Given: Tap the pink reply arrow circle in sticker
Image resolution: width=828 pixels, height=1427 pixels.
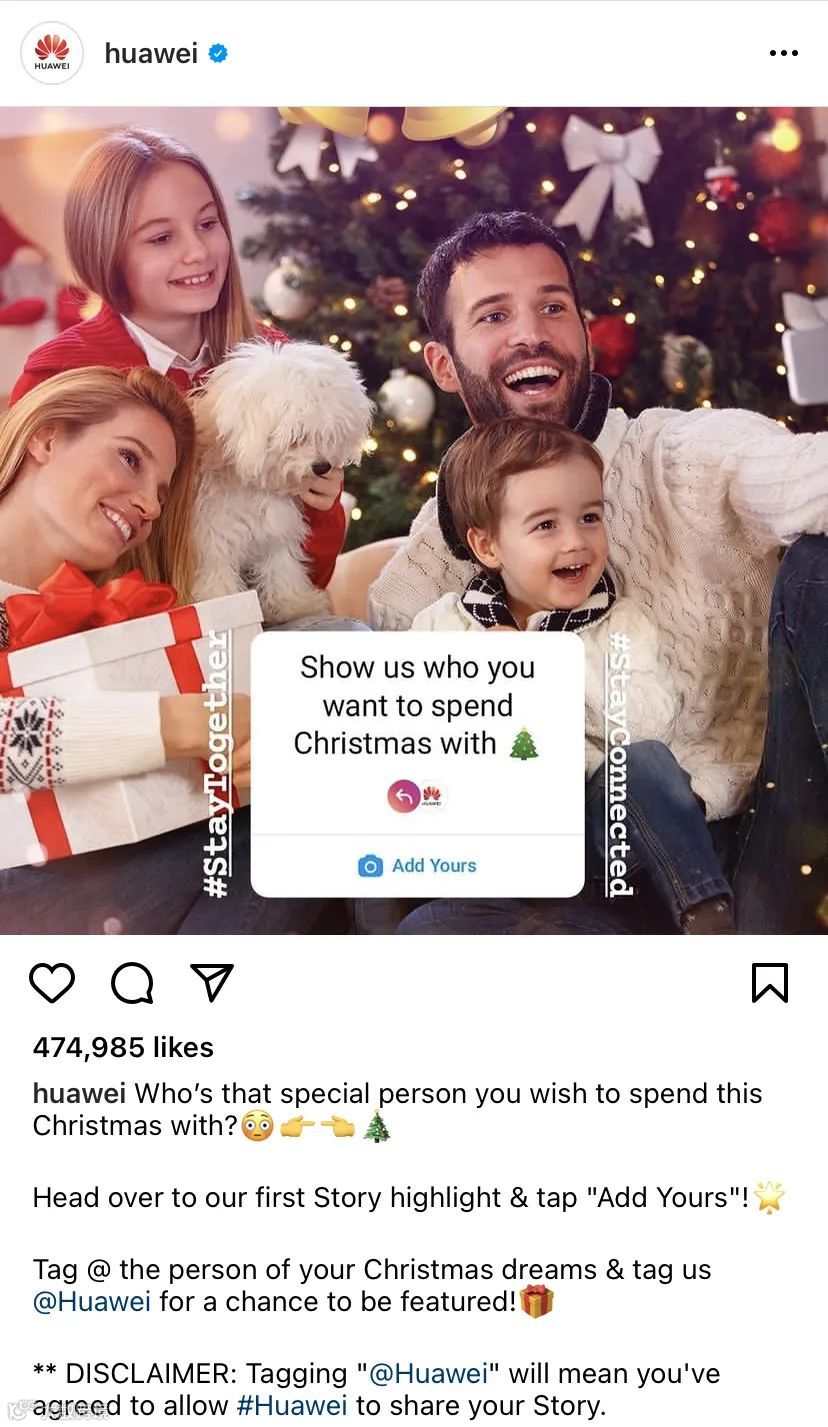Looking at the screenshot, I should (404, 796).
